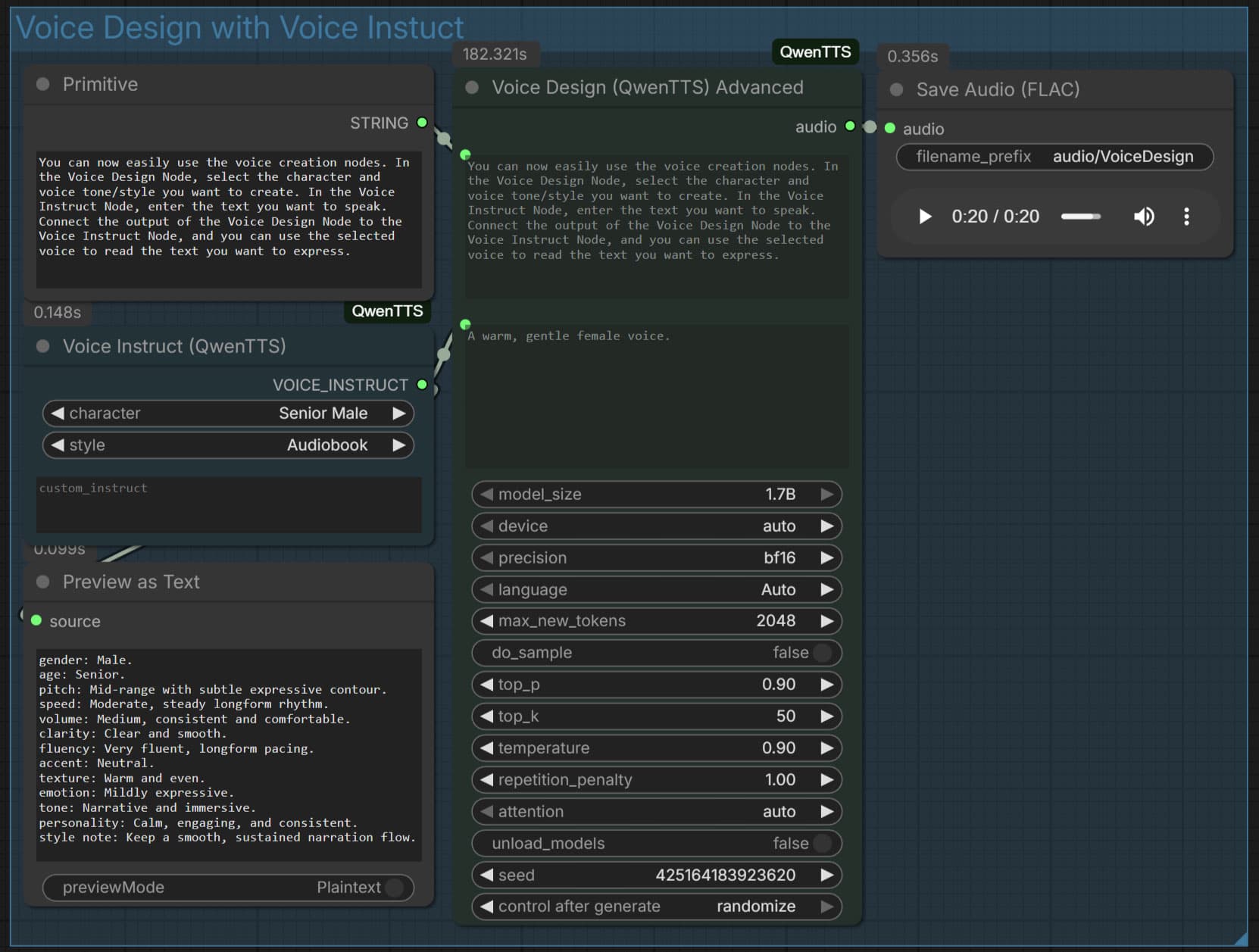The height and width of the screenshot is (952, 1259).
Task: Click the top_k value 50
Action: coord(786,716)
